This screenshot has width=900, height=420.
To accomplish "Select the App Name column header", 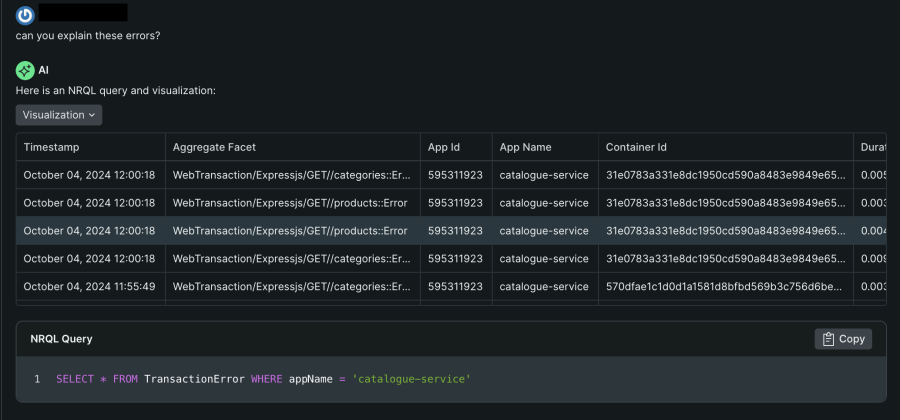I will click(525, 147).
